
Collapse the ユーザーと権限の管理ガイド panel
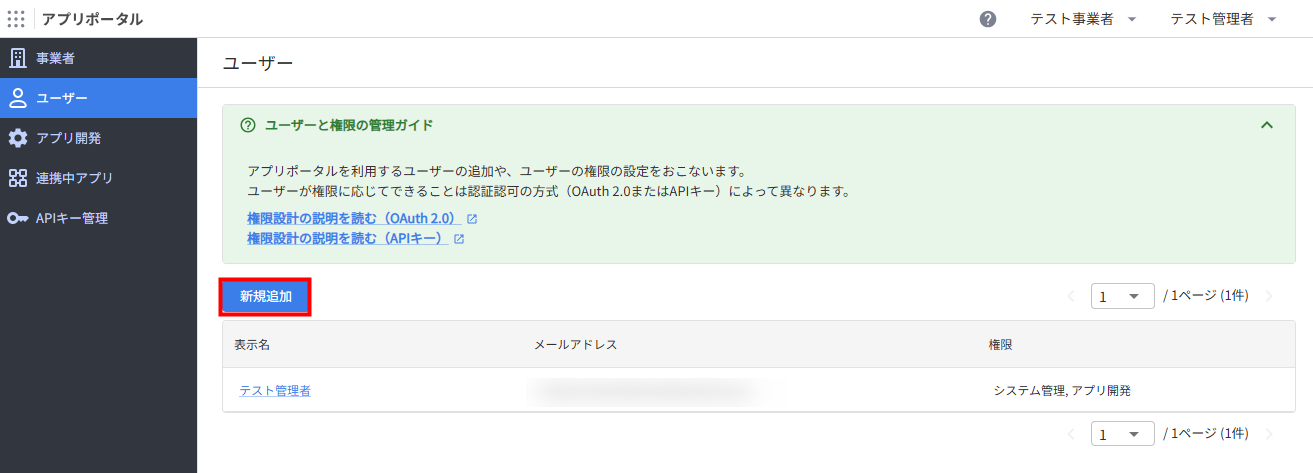(1267, 125)
